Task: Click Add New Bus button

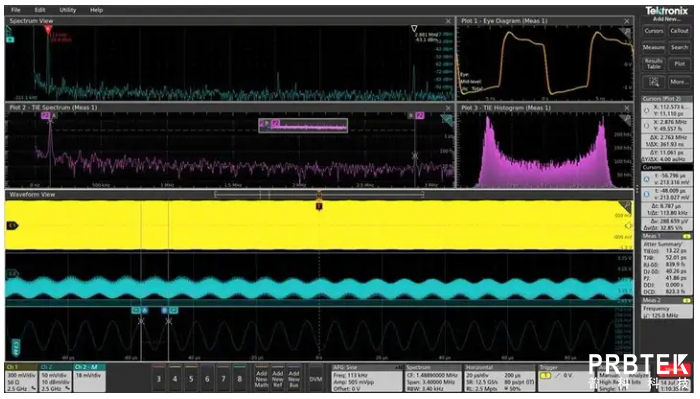Action: tap(294, 378)
